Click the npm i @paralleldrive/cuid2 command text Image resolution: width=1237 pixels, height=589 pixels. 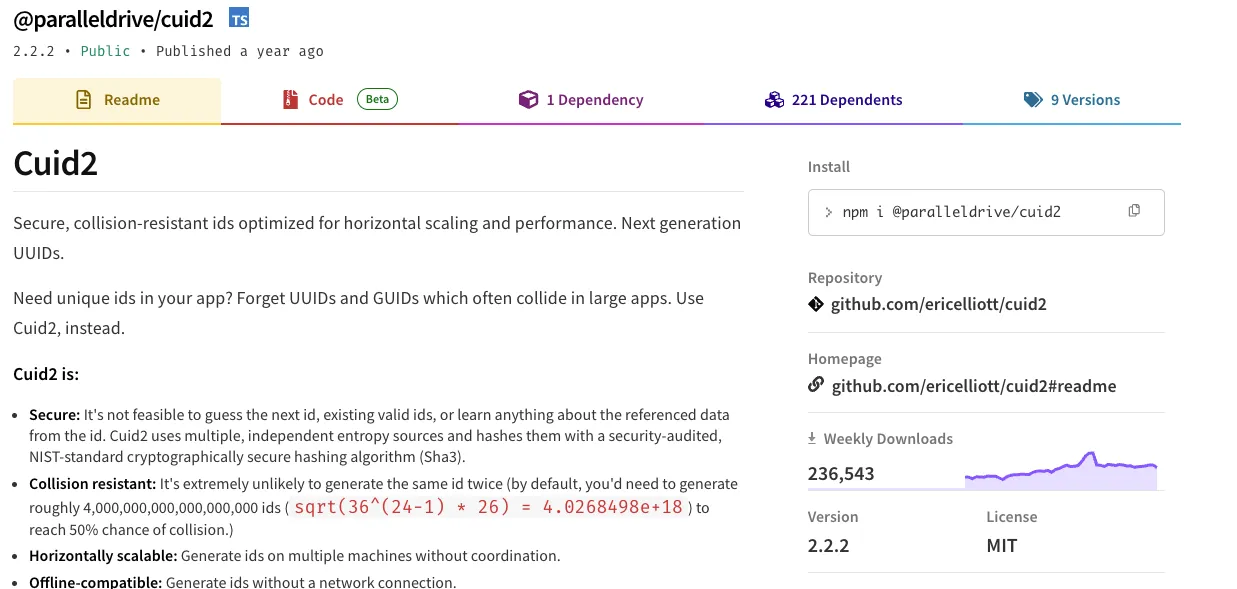click(x=951, y=212)
